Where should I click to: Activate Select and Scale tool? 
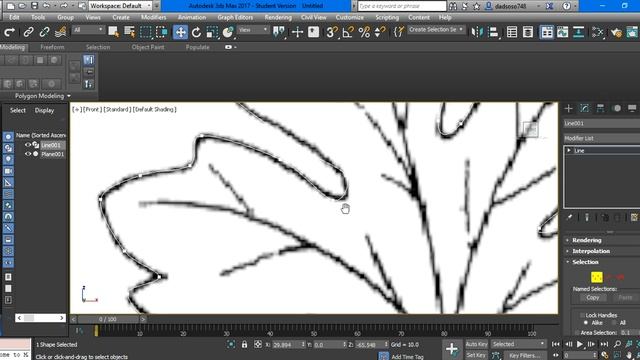(x=212, y=32)
